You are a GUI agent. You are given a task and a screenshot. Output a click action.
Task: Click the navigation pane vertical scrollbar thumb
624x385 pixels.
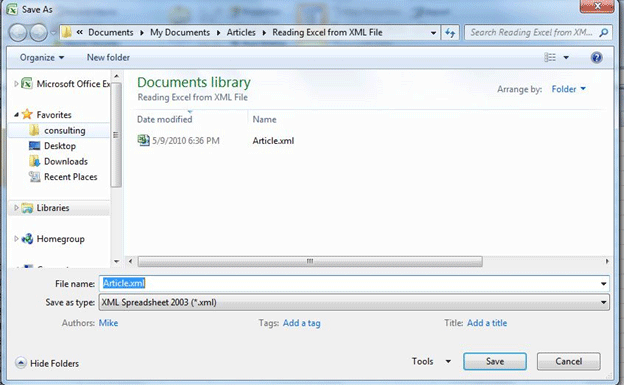coord(116,135)
